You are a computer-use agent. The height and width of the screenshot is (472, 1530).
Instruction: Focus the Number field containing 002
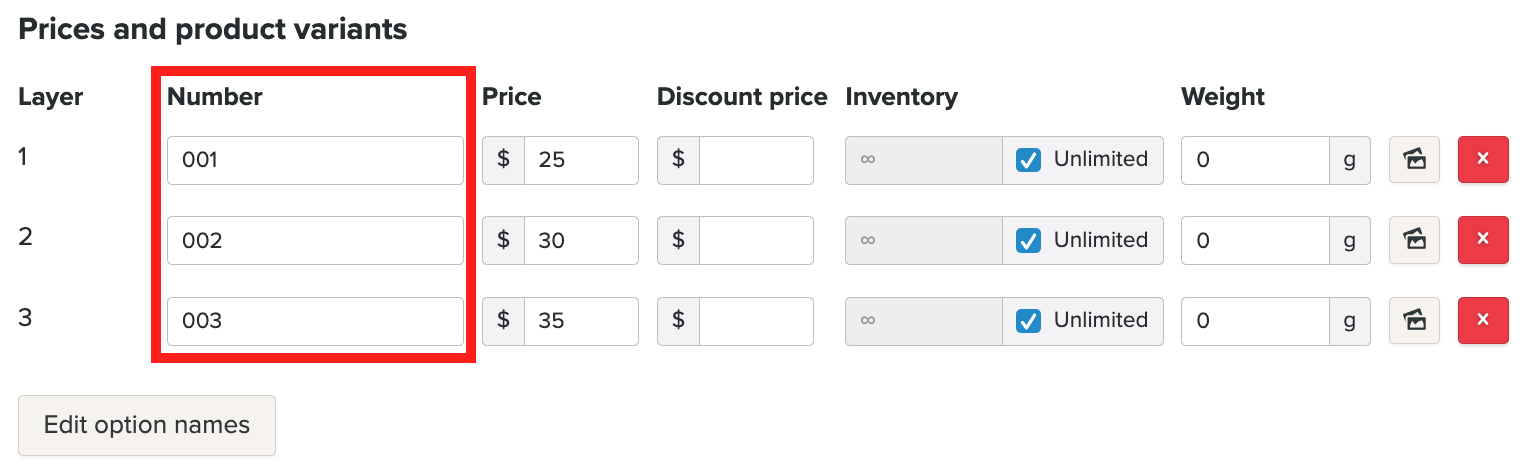tap(315, 240)
